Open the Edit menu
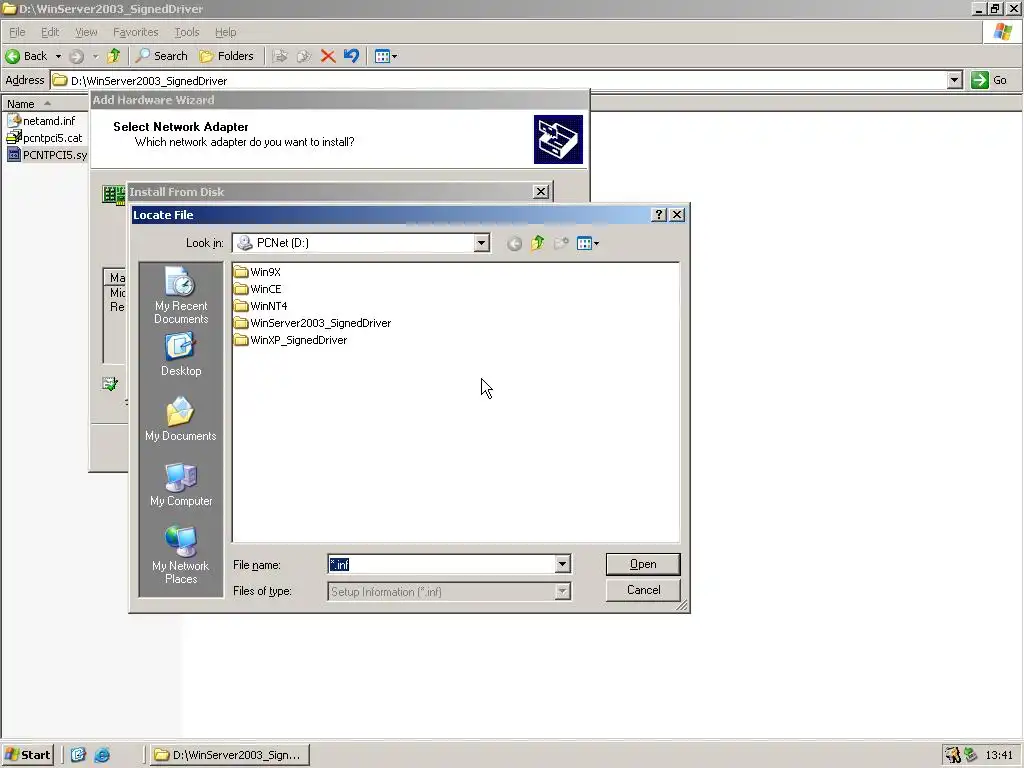1024x768 pixels. point(50,32)
